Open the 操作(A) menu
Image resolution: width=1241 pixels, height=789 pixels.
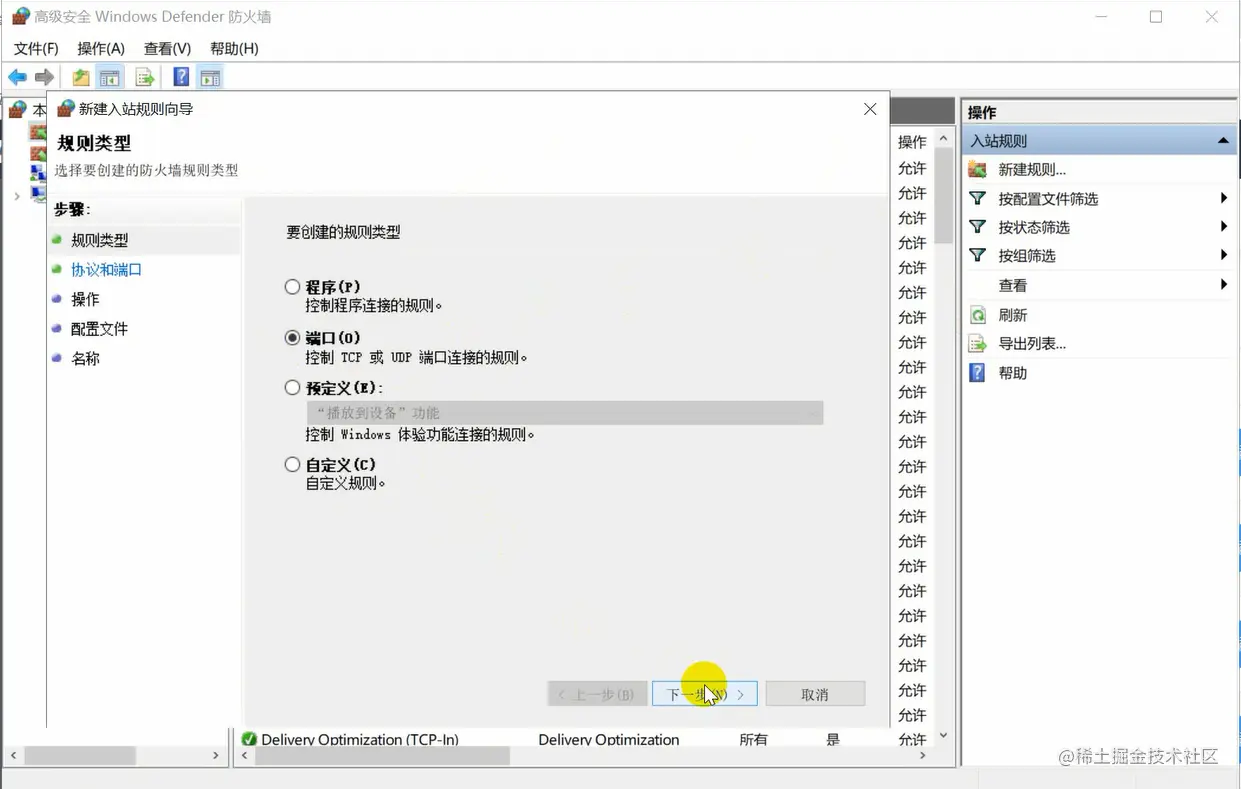click(x=101, y=48)
